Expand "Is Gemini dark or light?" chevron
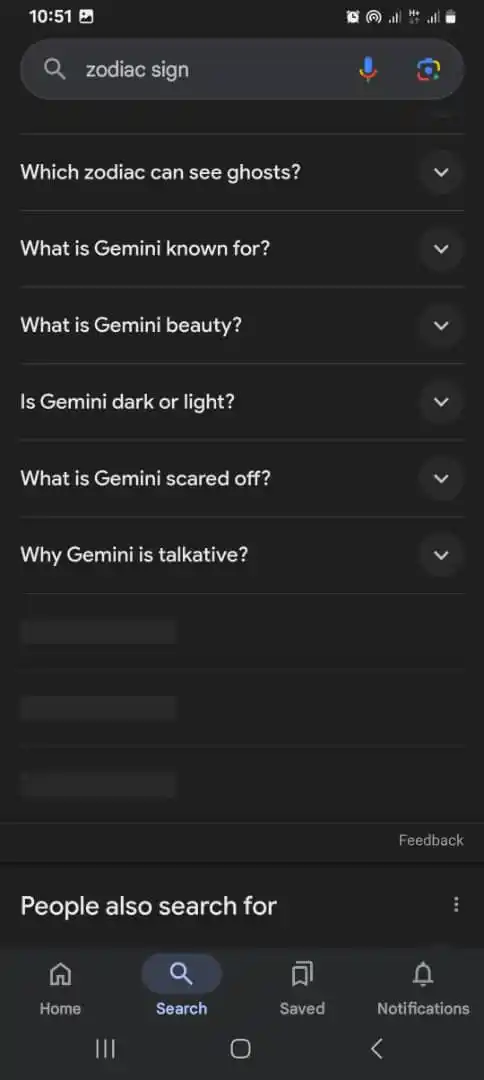The width and height of the screenshot is (484, 1080). coord(441,402)
